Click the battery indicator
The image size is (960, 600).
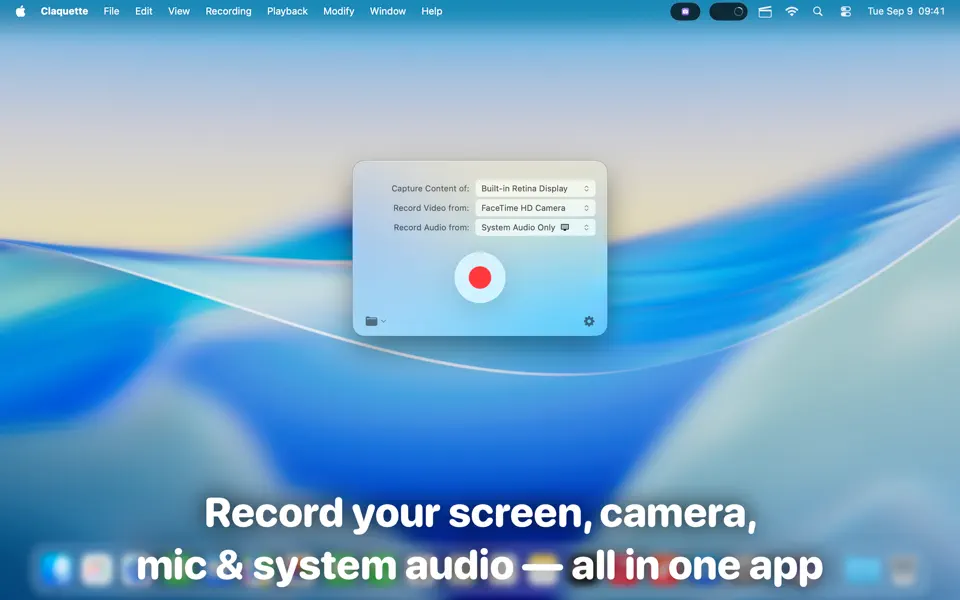(728, 11)
